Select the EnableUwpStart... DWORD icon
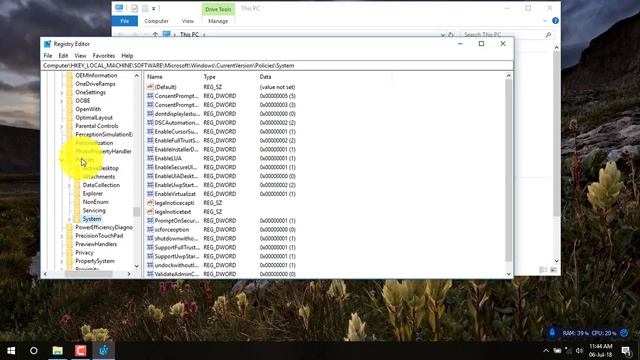Viewport: 640px width, 360px height. tap(150, 185)
